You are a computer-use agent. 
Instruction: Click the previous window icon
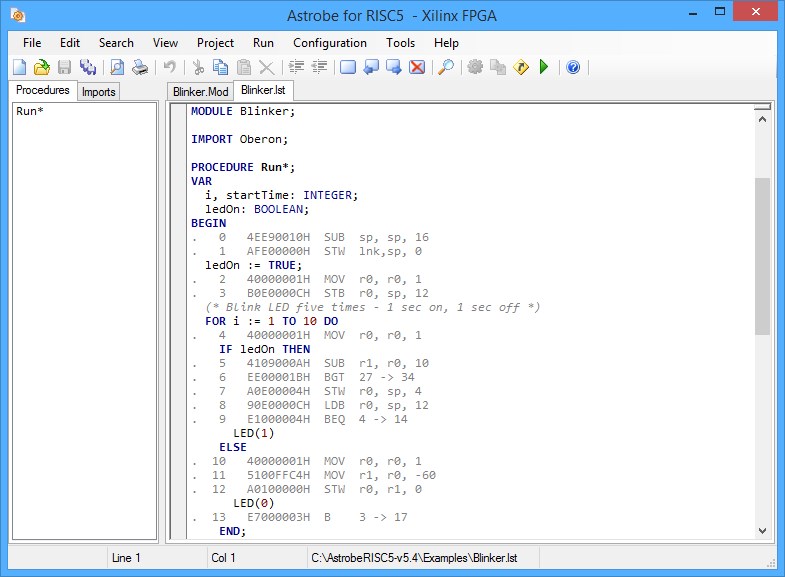371,67
